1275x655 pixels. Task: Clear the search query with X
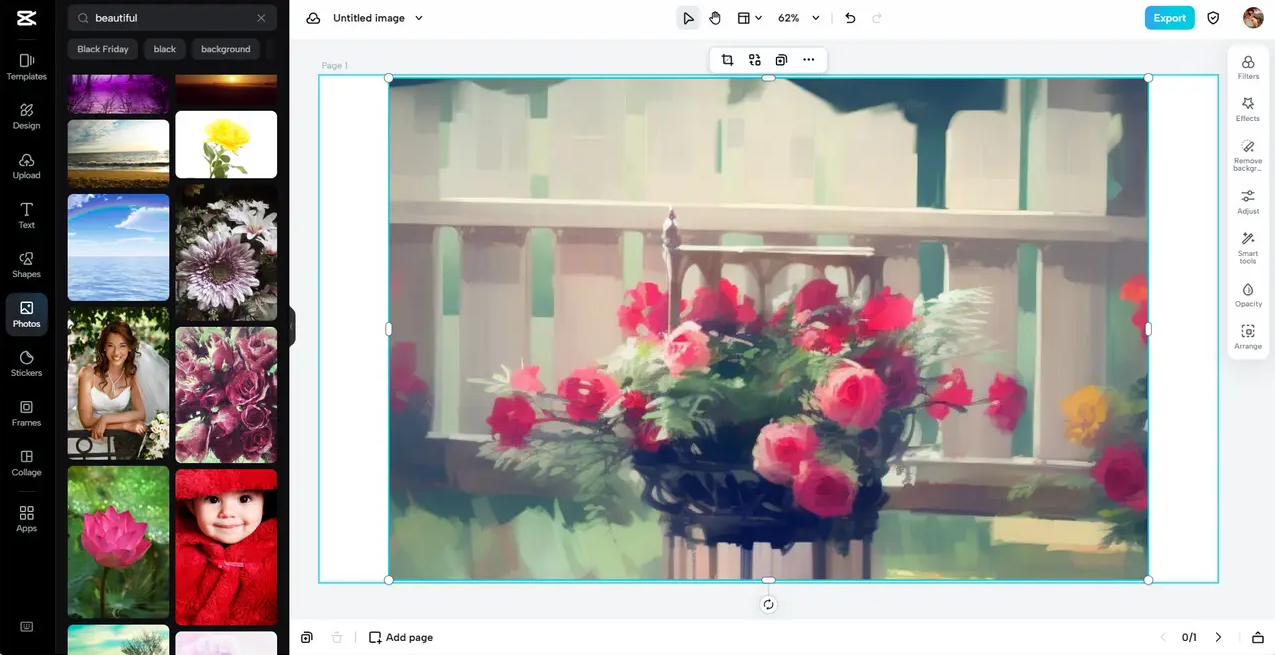coord(261,18)
